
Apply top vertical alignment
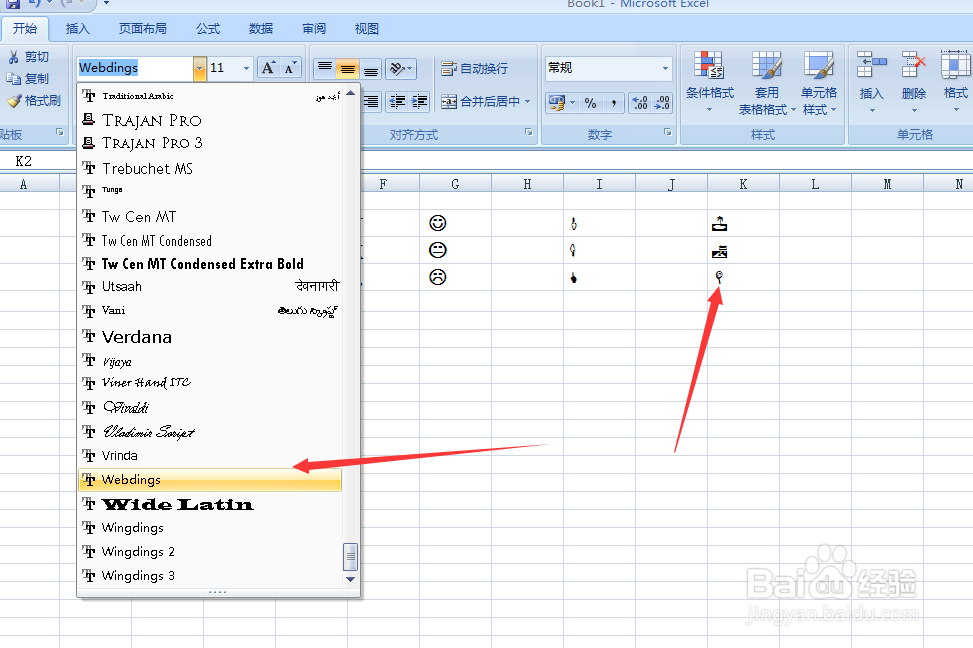coord(325,68)
